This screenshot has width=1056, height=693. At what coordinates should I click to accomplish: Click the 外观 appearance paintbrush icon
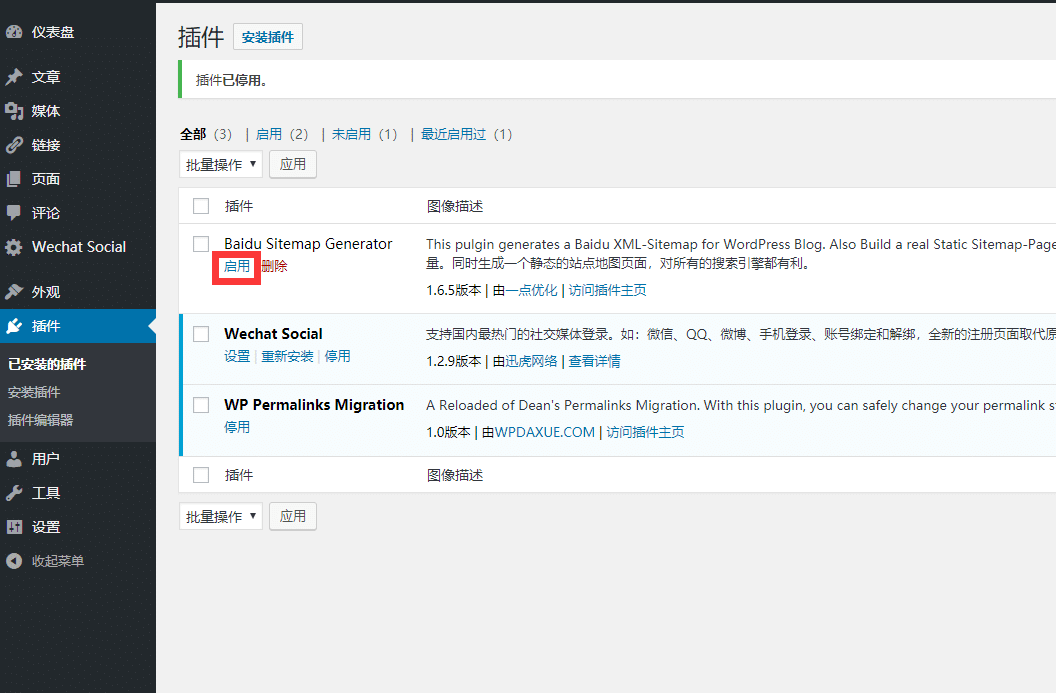(15, 290)
